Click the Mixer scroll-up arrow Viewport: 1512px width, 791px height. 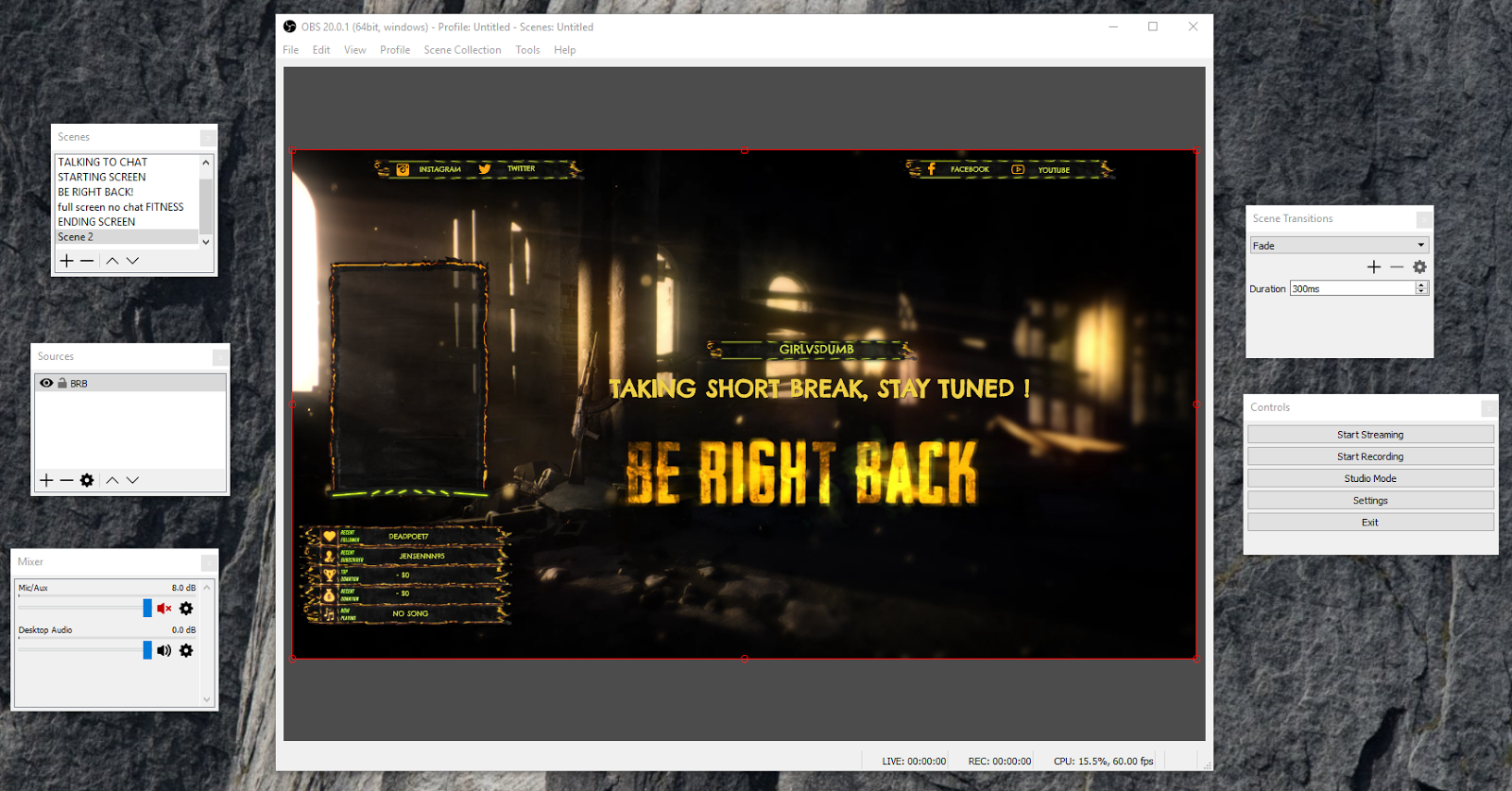207,587
